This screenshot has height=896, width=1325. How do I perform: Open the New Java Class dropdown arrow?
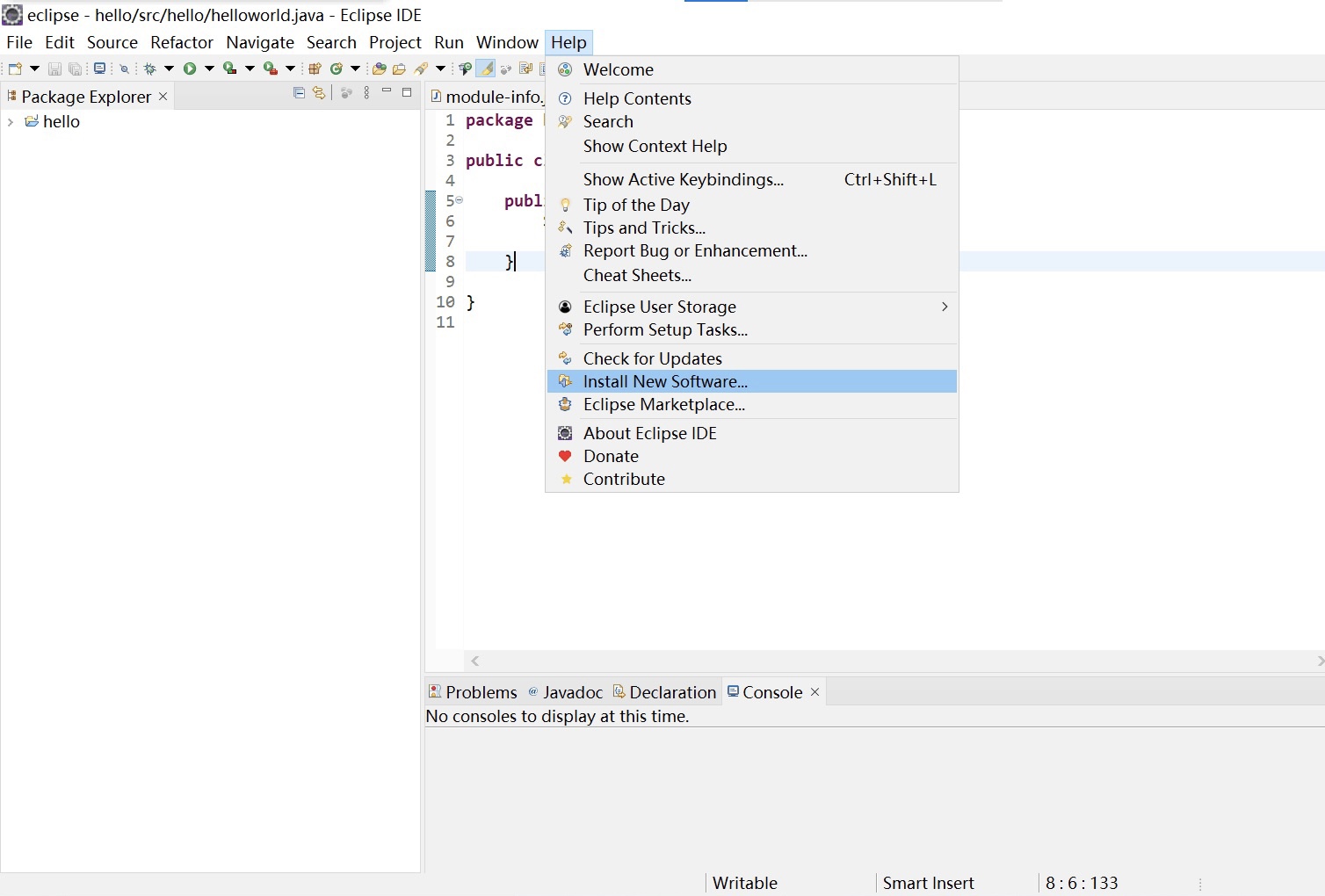click(x=355, y=69)
